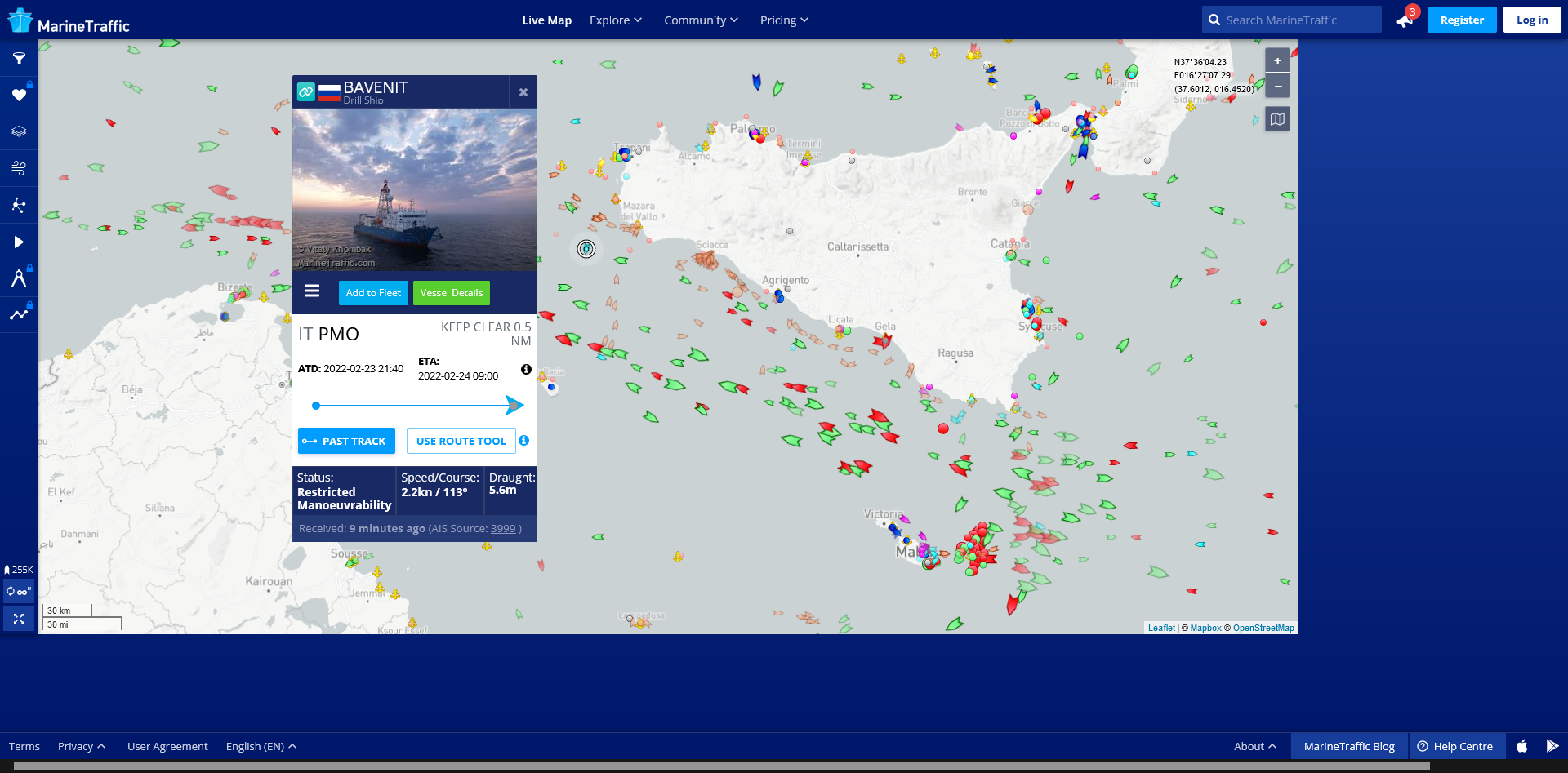The width and height of the screenshot is (1568, 773).
Task: Open the BAVENIT vessel hamburger menu
Action: pos(312,291)
